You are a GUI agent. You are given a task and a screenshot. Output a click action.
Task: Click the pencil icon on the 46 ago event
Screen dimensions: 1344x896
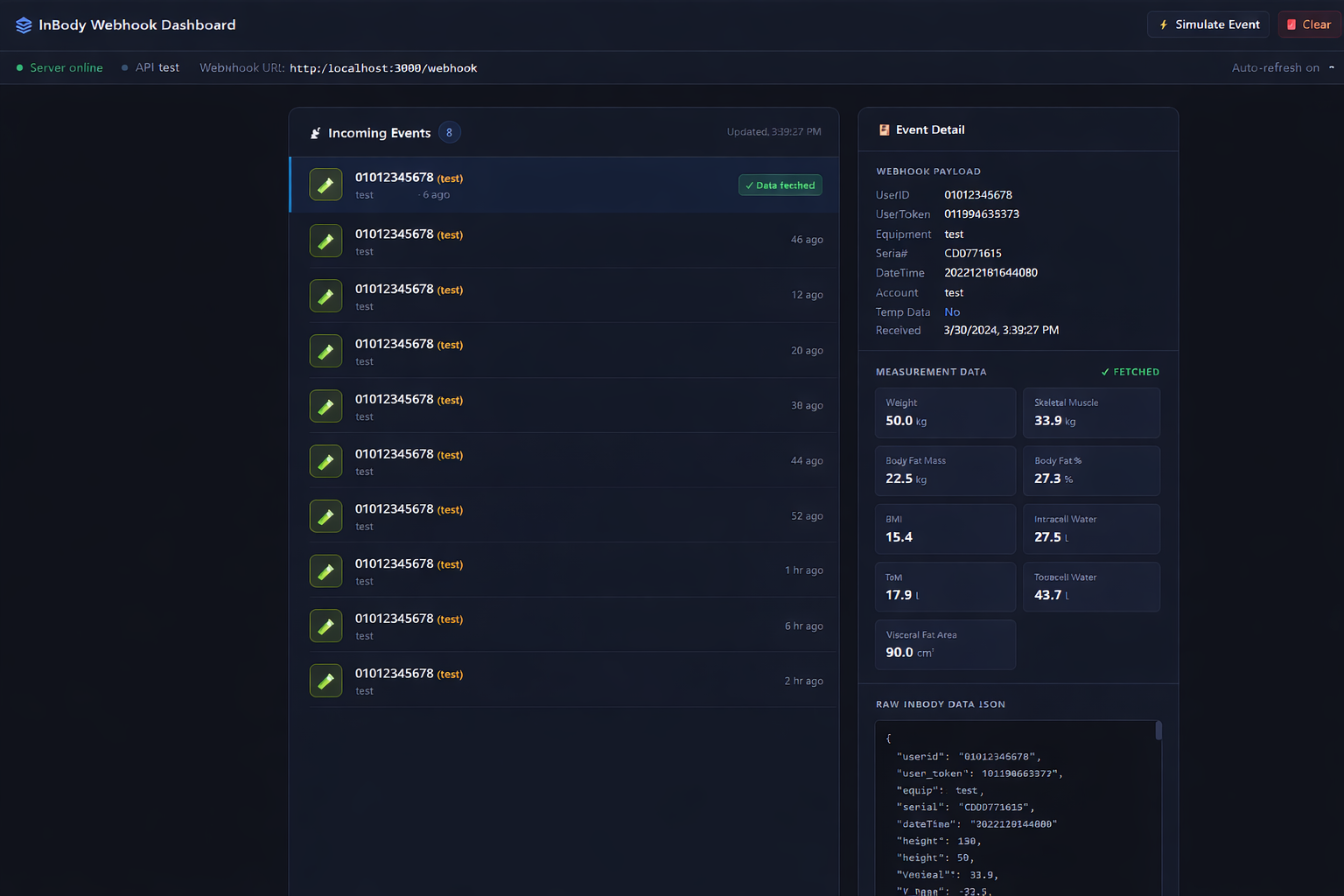click(325, 241)
